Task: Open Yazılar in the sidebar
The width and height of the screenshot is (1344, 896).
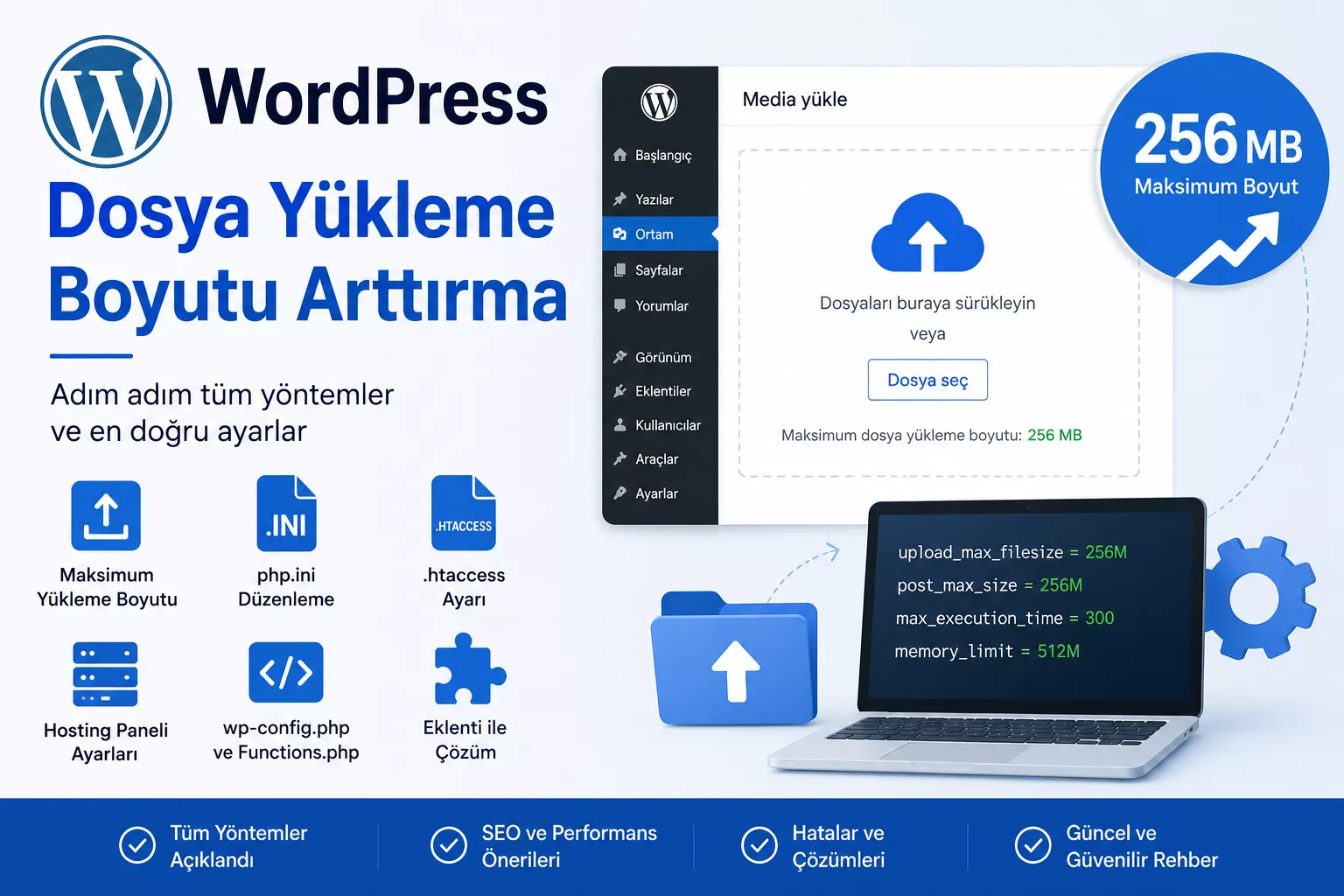Action: click(x=660, y=199)
